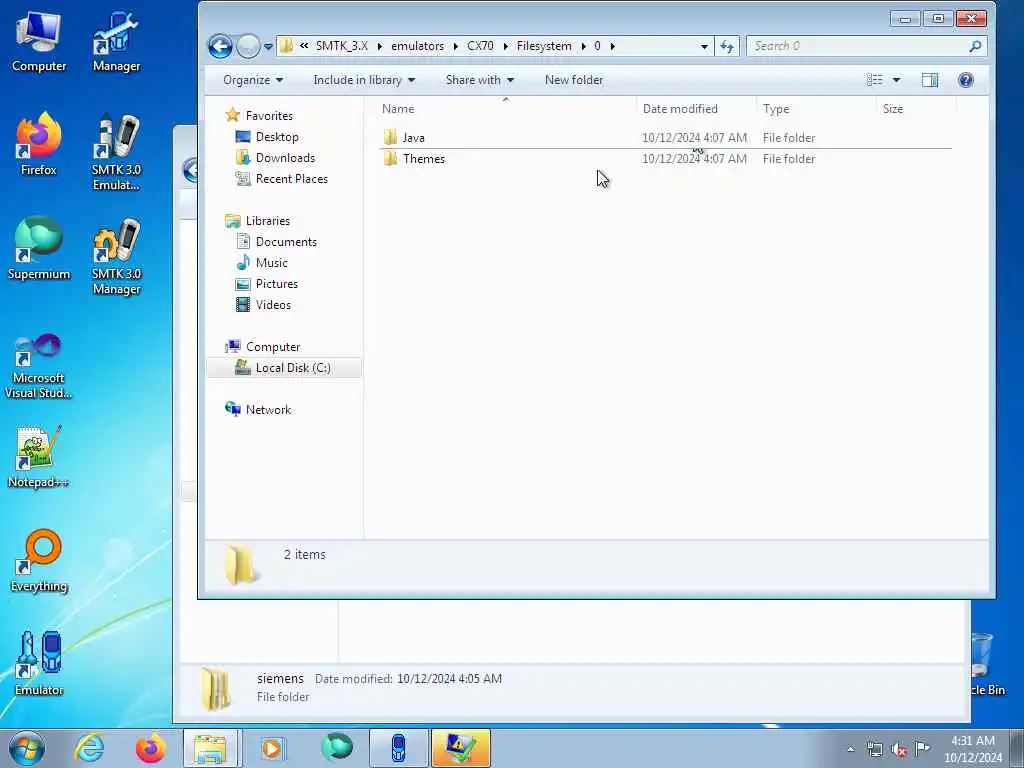Switch to the phone emulator taskbar button
Image resolution: width=1024 pixels, height=768 pixels.
tap(398, 748)
